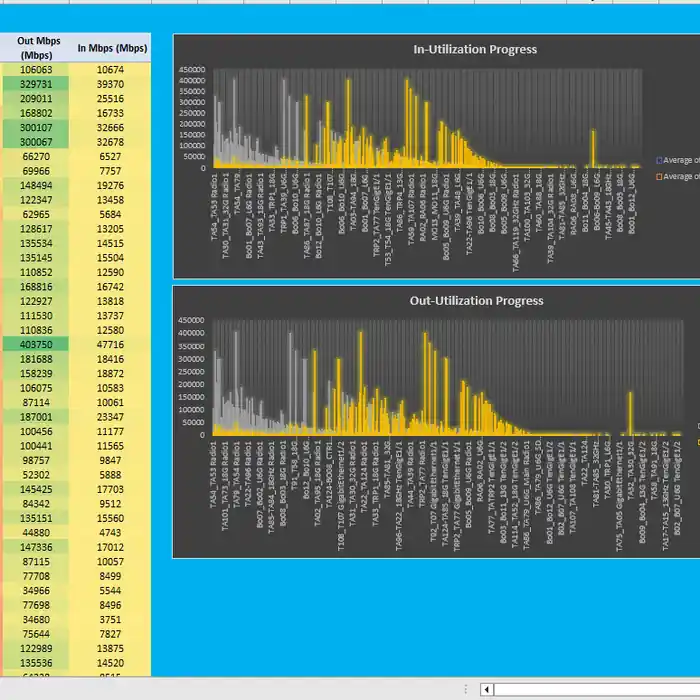The width and height of the screenshot is (700, 700).
Task: Click cell containing 25516
Action: click(x=110, y=99)
